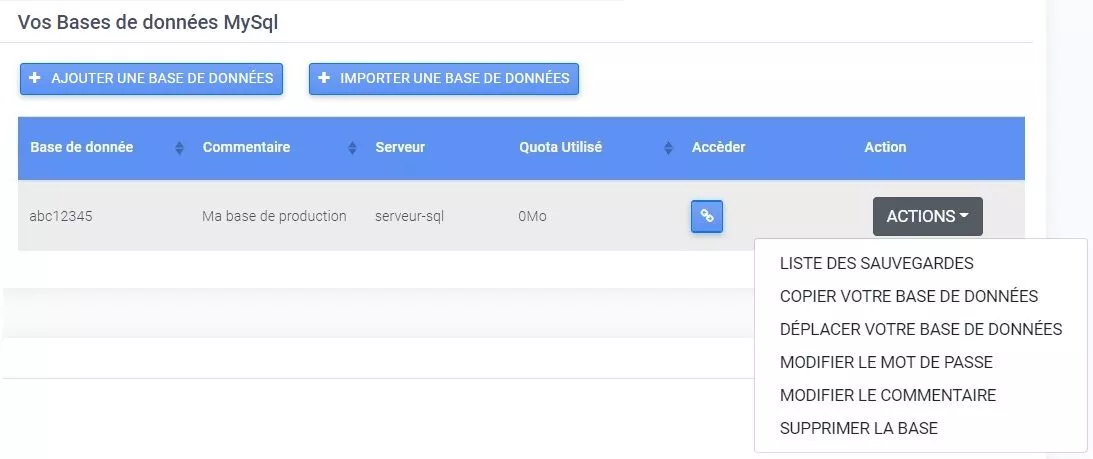This screenshot has width=1093, height=459.
Task: Sort by Commentaire column arrows
Action: [352, 148]
